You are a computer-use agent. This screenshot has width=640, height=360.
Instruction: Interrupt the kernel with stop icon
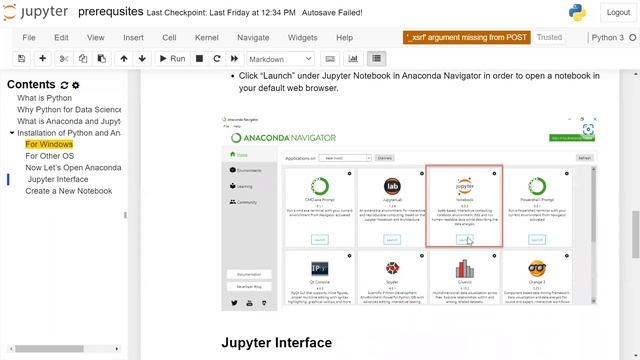199,59
